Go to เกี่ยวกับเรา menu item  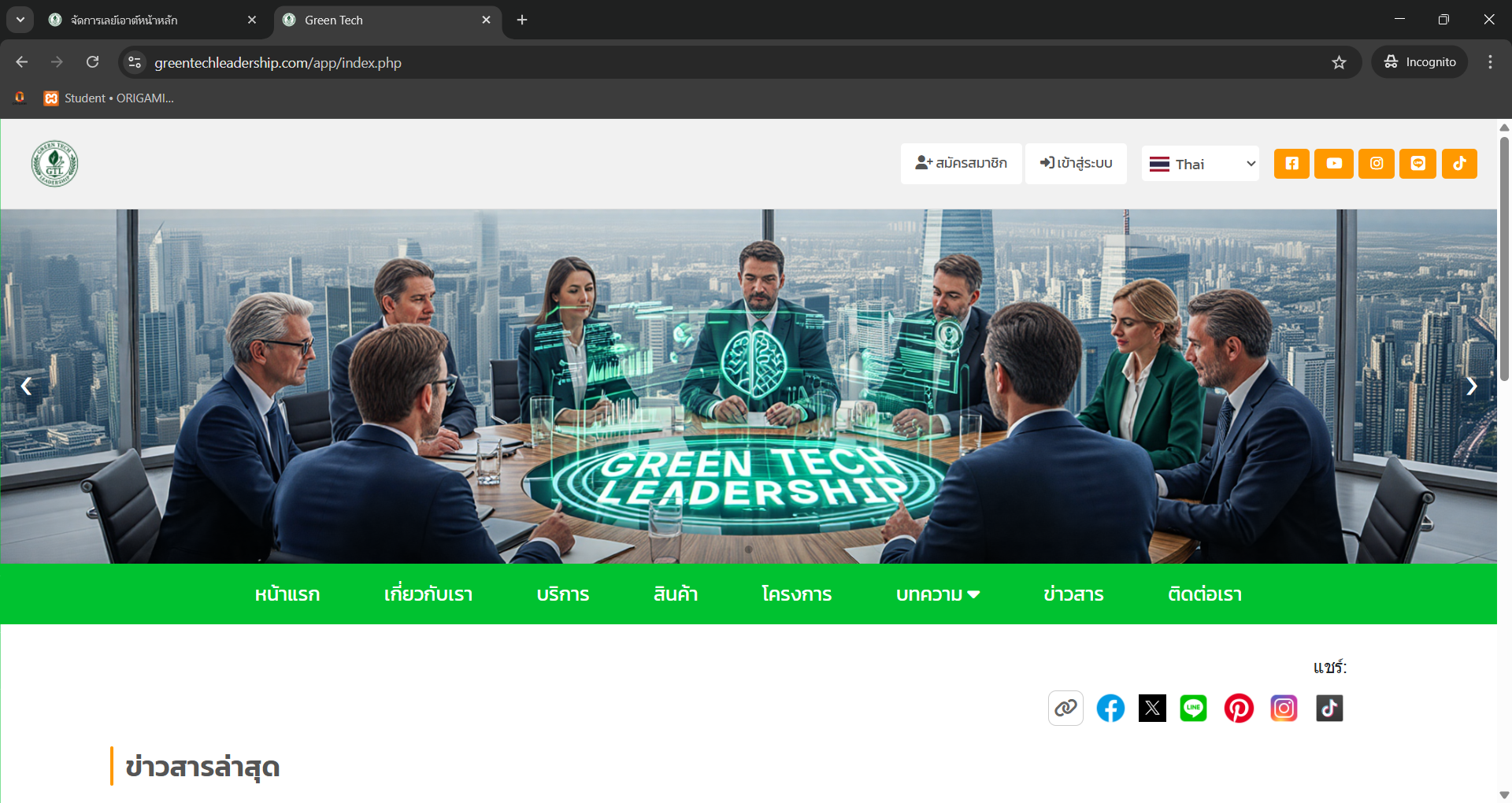click(x=428, y=594)
